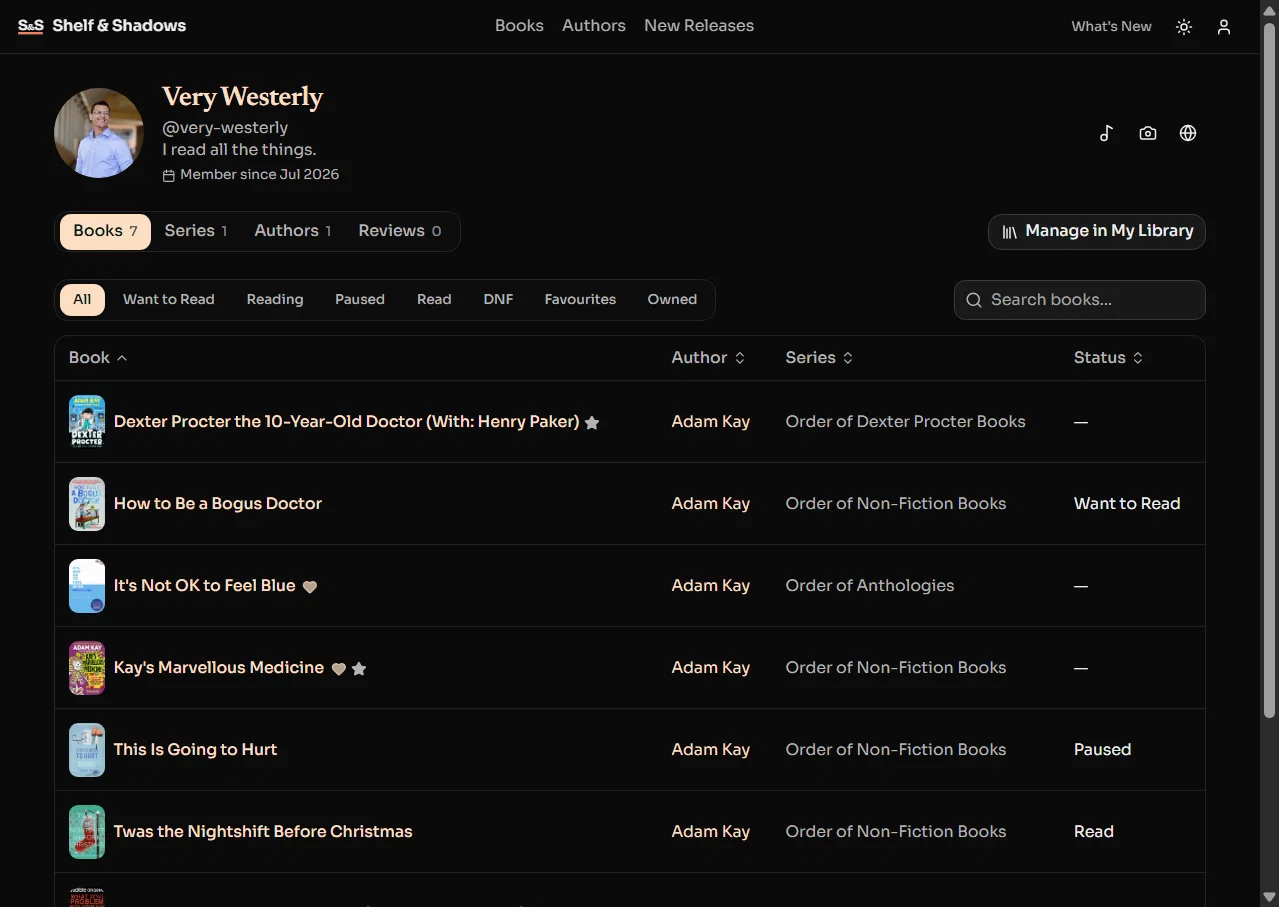Toggle the light/dark theme sun icon
Image resolution: width=1279 pixels, height=907 pixels.
[1184, 27]
